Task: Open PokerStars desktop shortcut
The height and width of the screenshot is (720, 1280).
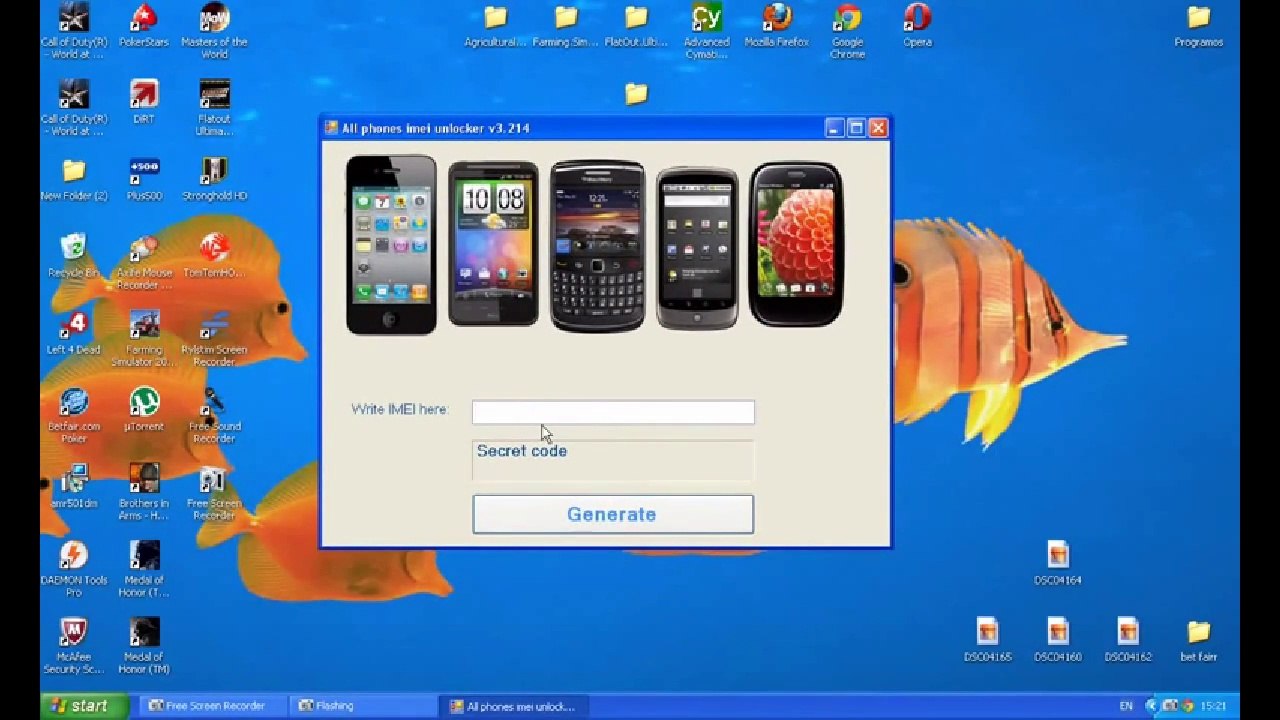Action: pyautogui.click(x=144, y=26)
